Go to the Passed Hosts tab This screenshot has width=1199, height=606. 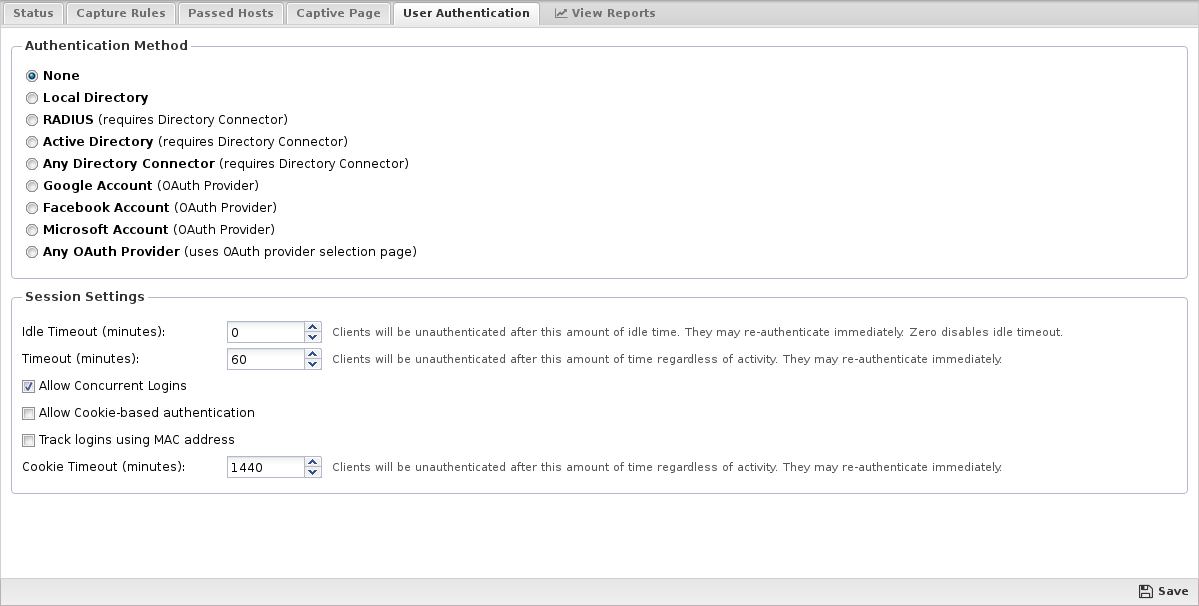click(x=230, y=13)
